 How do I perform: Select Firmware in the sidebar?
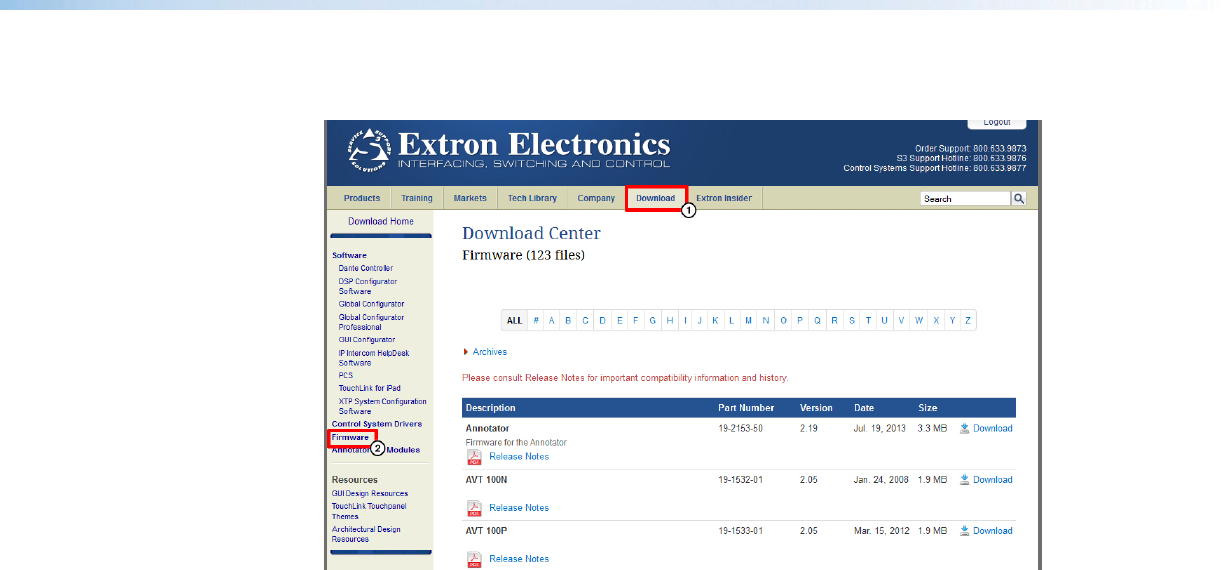tap(351, 437)
